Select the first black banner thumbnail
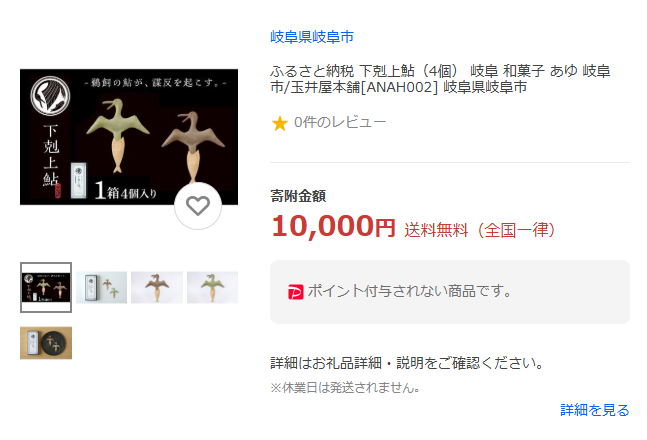Image resolution: width=647 pixels, height=440 pixels. click(46, 287)
